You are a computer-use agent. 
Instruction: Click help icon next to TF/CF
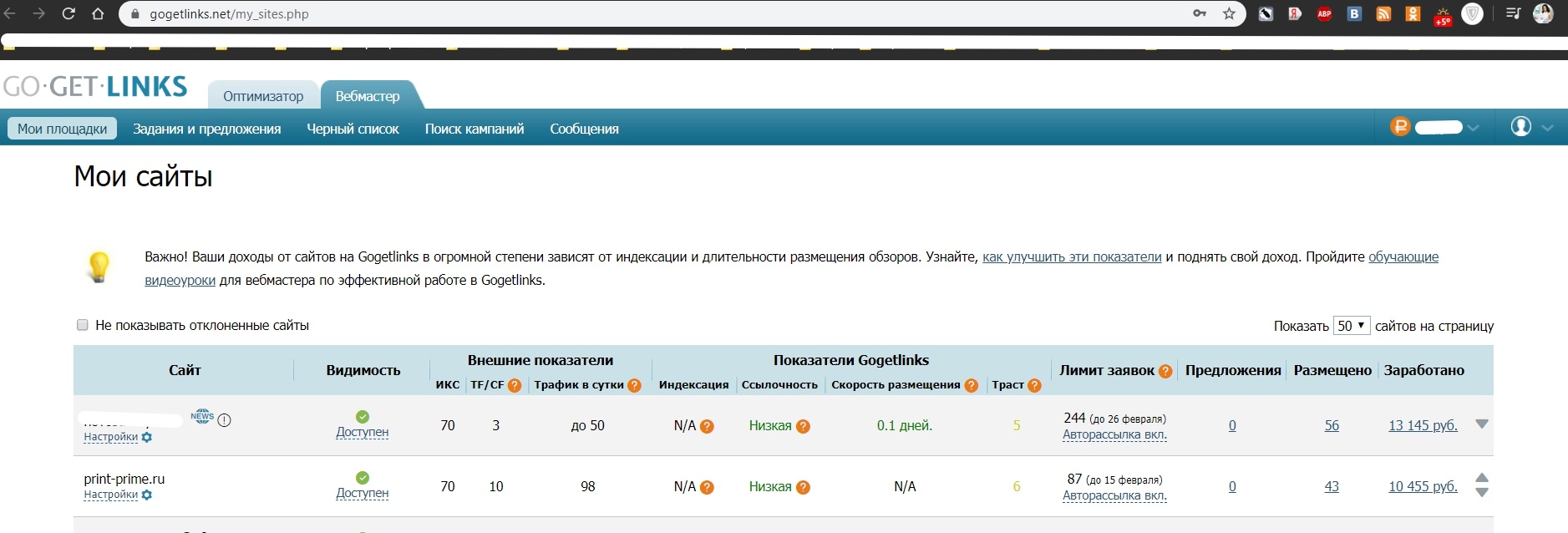515,385
